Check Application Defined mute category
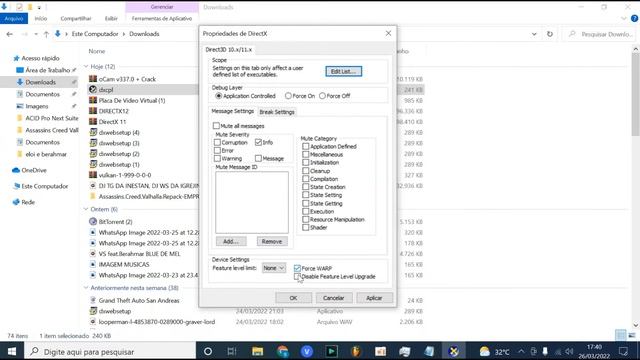Image resolution: width=640 pixels, height=360 pixels. [305, 146]
